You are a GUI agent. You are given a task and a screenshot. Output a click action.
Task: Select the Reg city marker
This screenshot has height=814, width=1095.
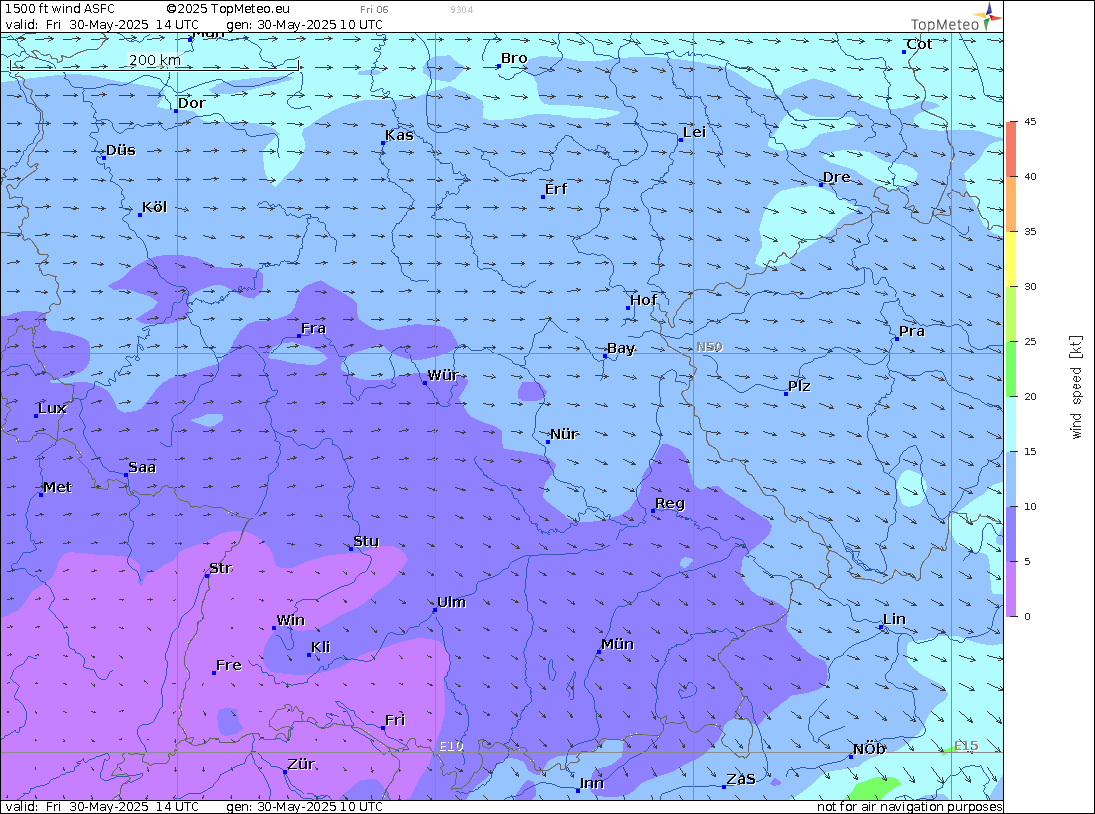pyautogui.click(x=653, y=512)
